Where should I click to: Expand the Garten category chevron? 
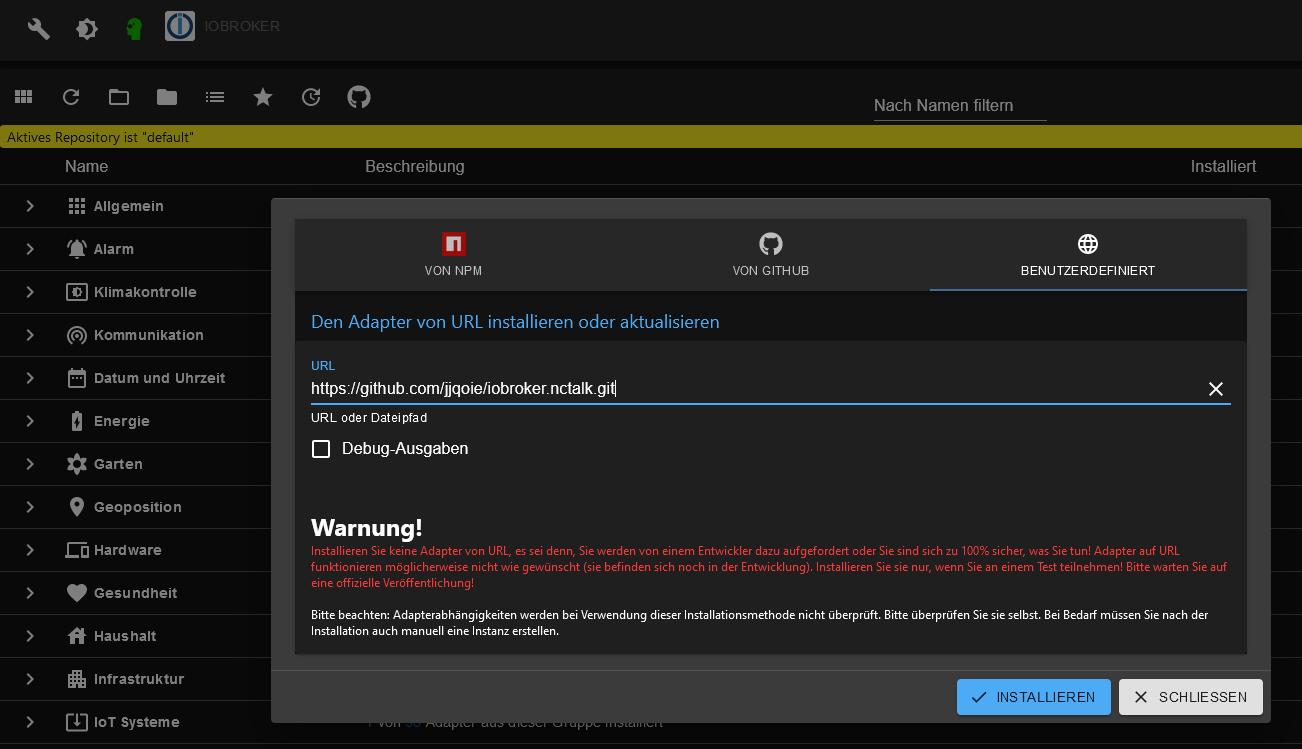[x=30, y=464]
